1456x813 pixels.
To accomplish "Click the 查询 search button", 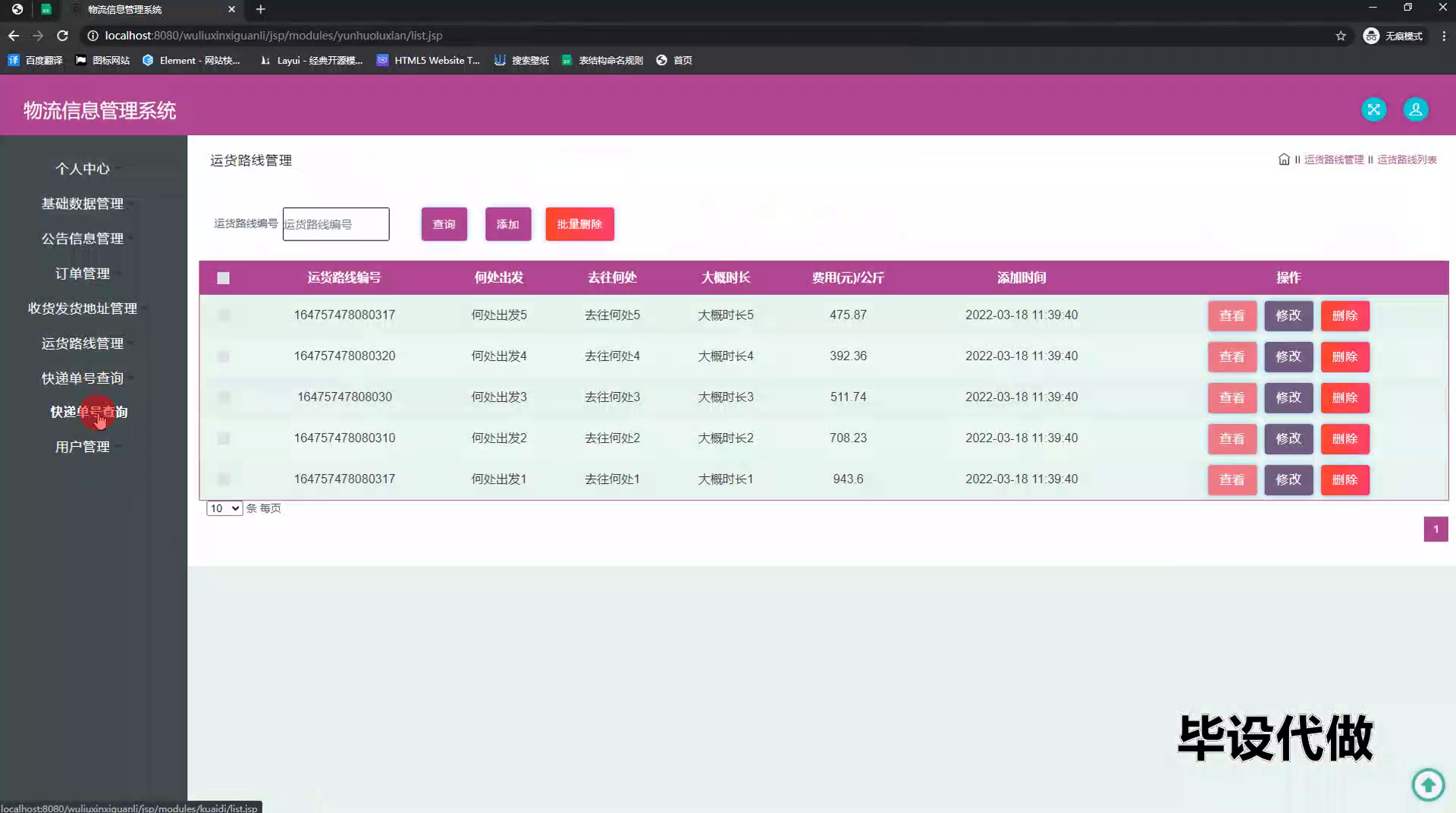I will click(x=444, y=224).
